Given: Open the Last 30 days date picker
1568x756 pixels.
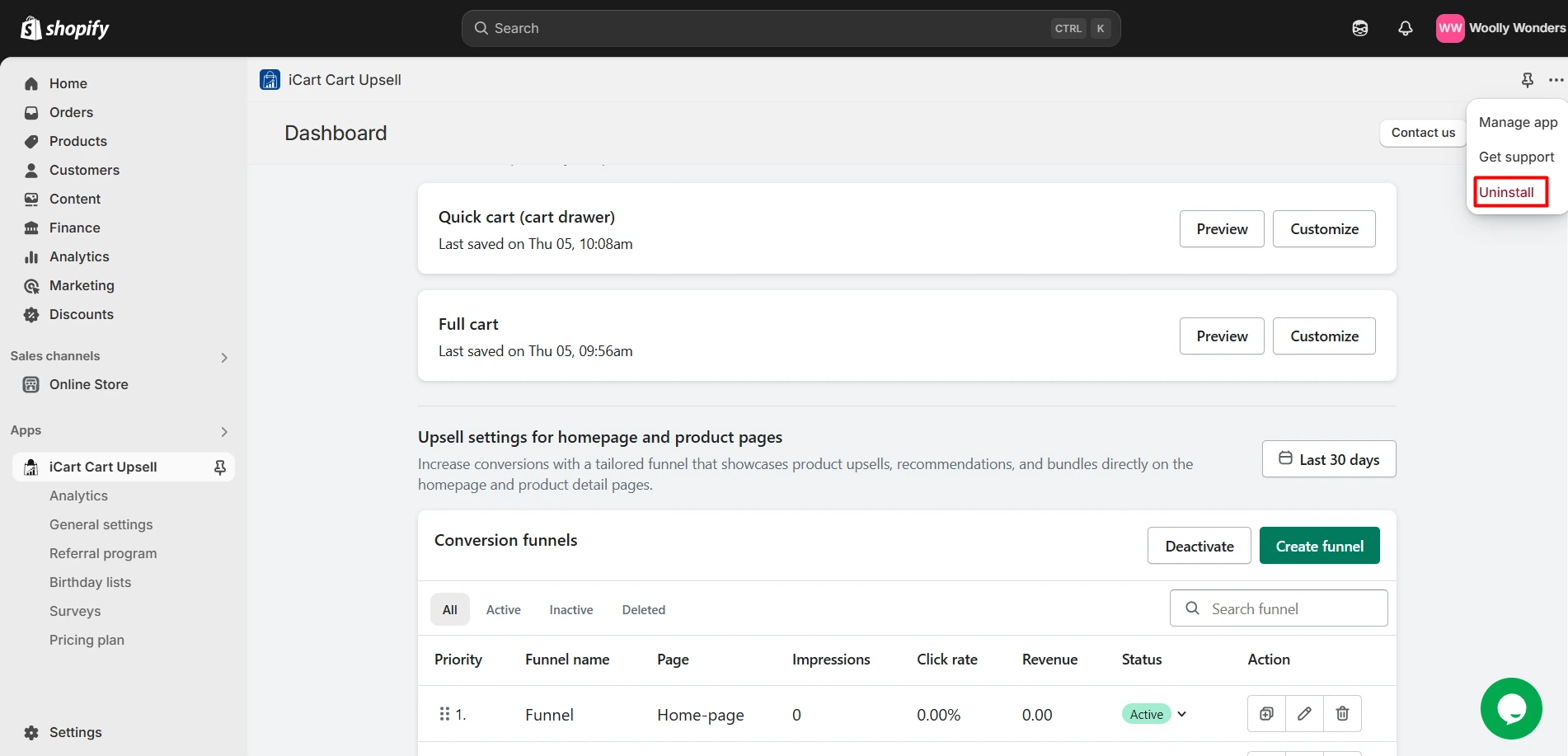Looking at the screenshot, I should pos(1329,459).
